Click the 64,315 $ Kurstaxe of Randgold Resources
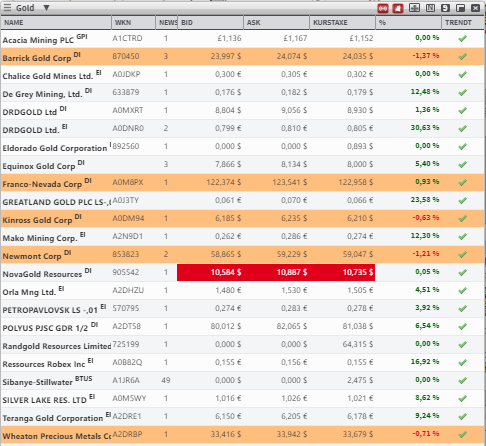Viewport: 486px width, 446px height. [358, 344]
